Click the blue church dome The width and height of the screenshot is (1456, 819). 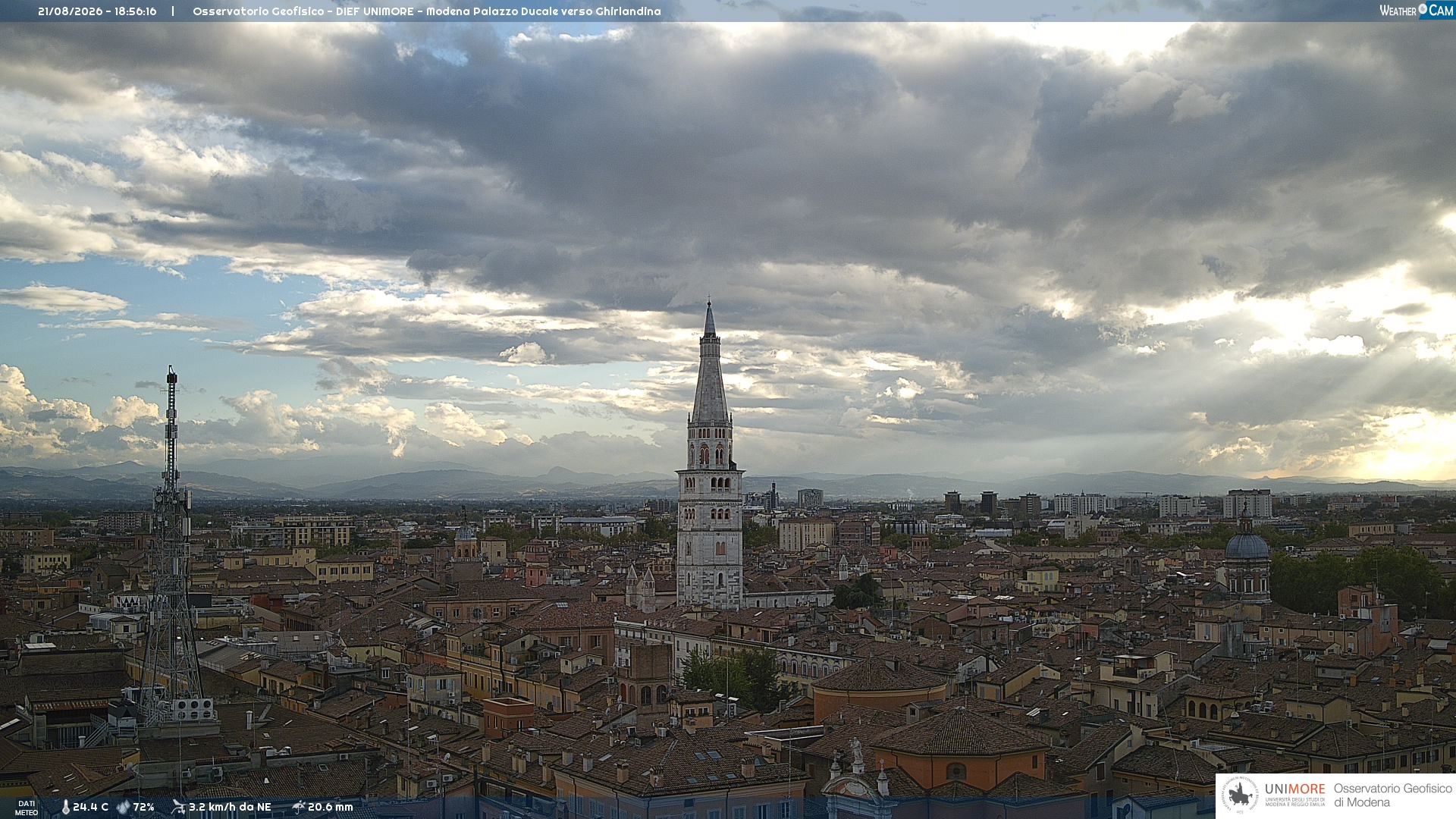point(1247,544)
